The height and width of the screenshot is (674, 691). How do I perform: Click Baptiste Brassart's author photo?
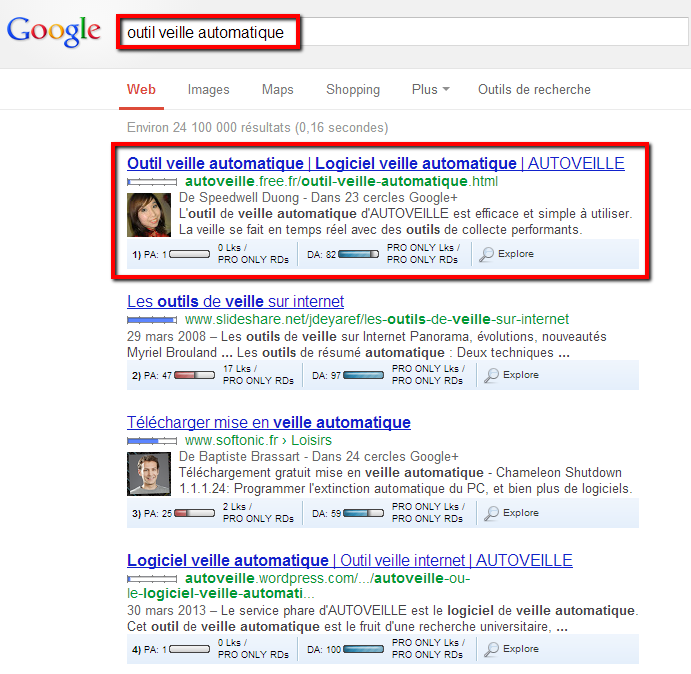click(x=148, y=473)
